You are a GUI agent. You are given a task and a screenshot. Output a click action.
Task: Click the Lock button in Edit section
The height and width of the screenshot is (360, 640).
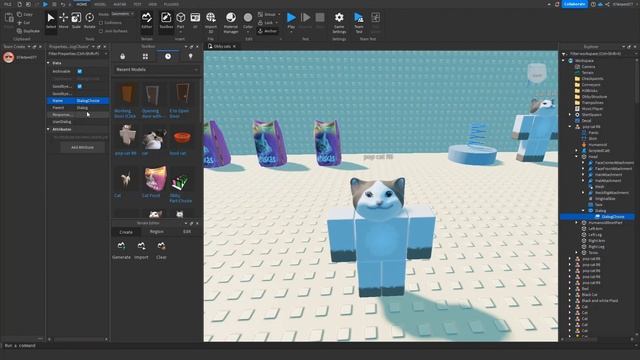[267, 23]
